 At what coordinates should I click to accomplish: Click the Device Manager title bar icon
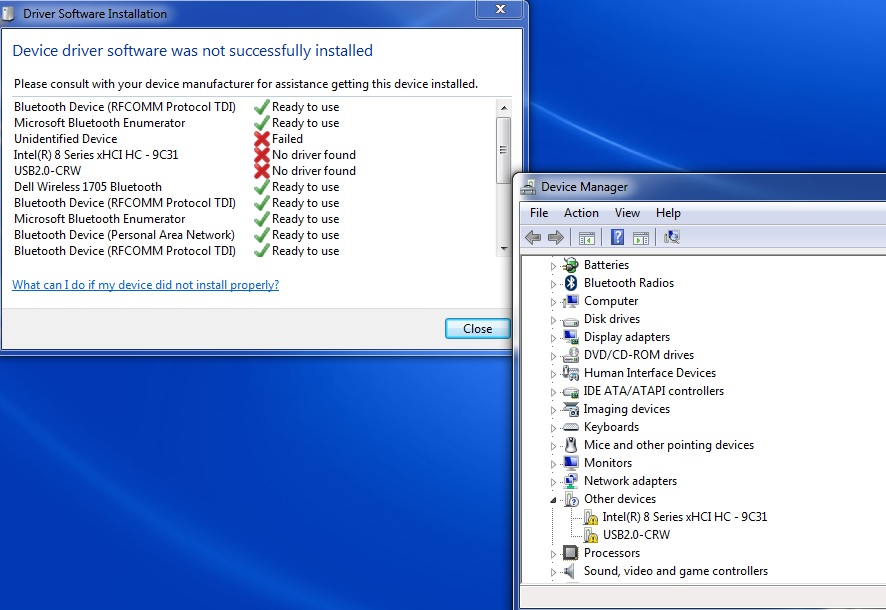tap(528, 187)
